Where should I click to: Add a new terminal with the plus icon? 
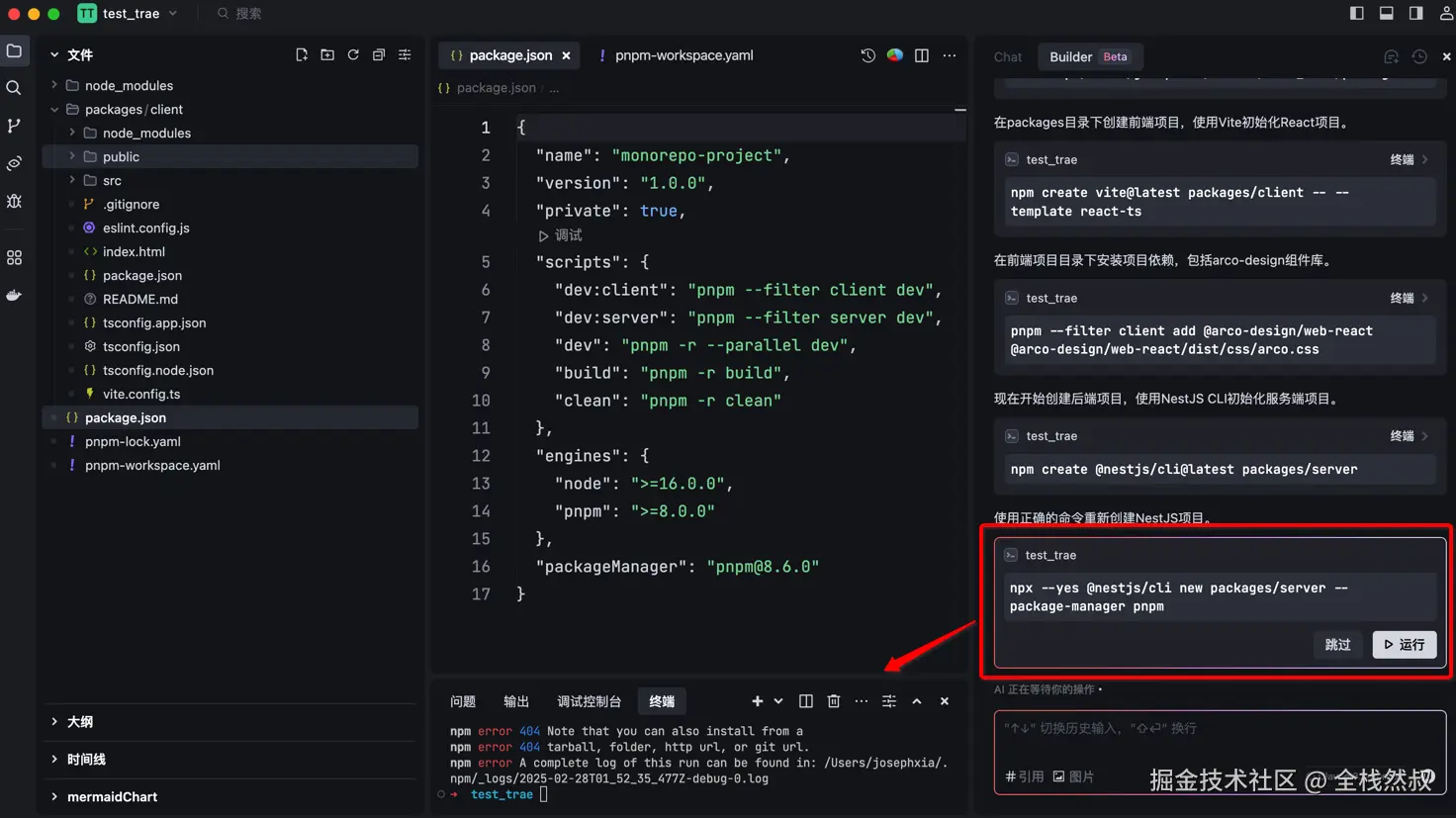point(757,701)
